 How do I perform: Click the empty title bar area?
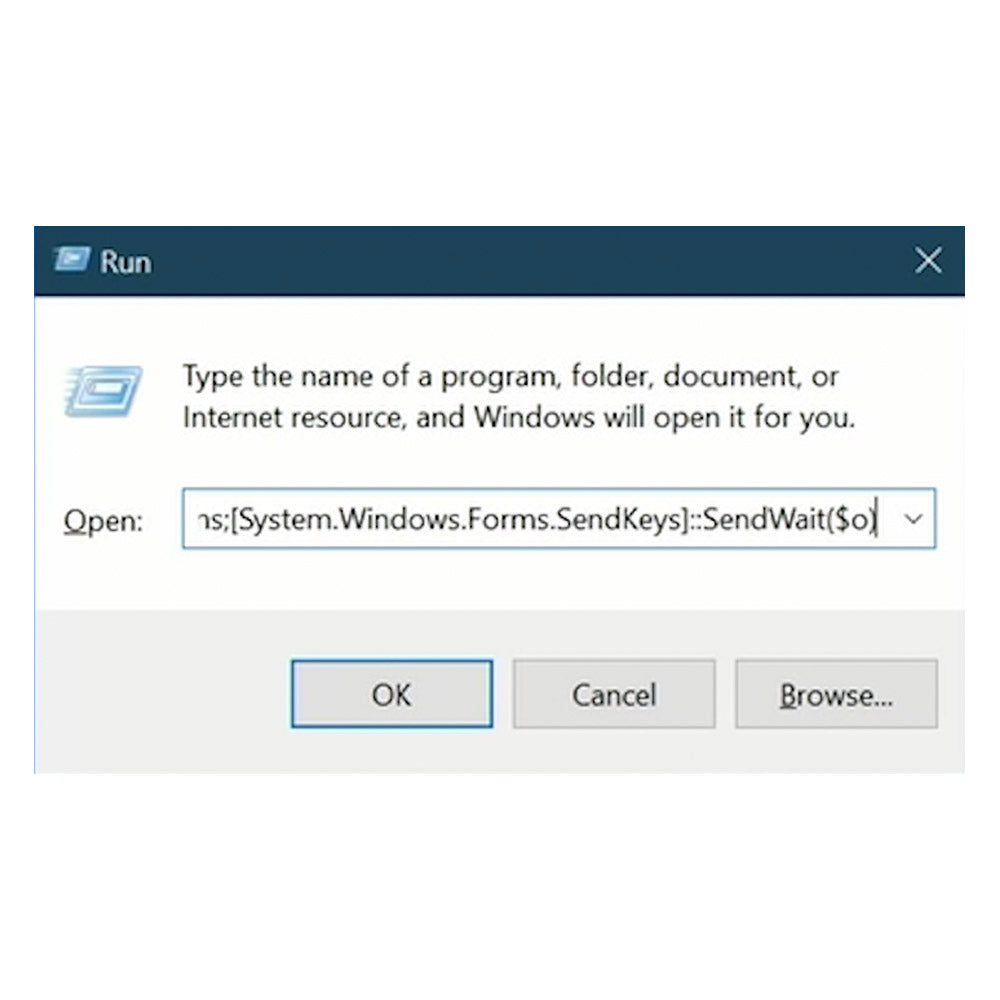529,260
